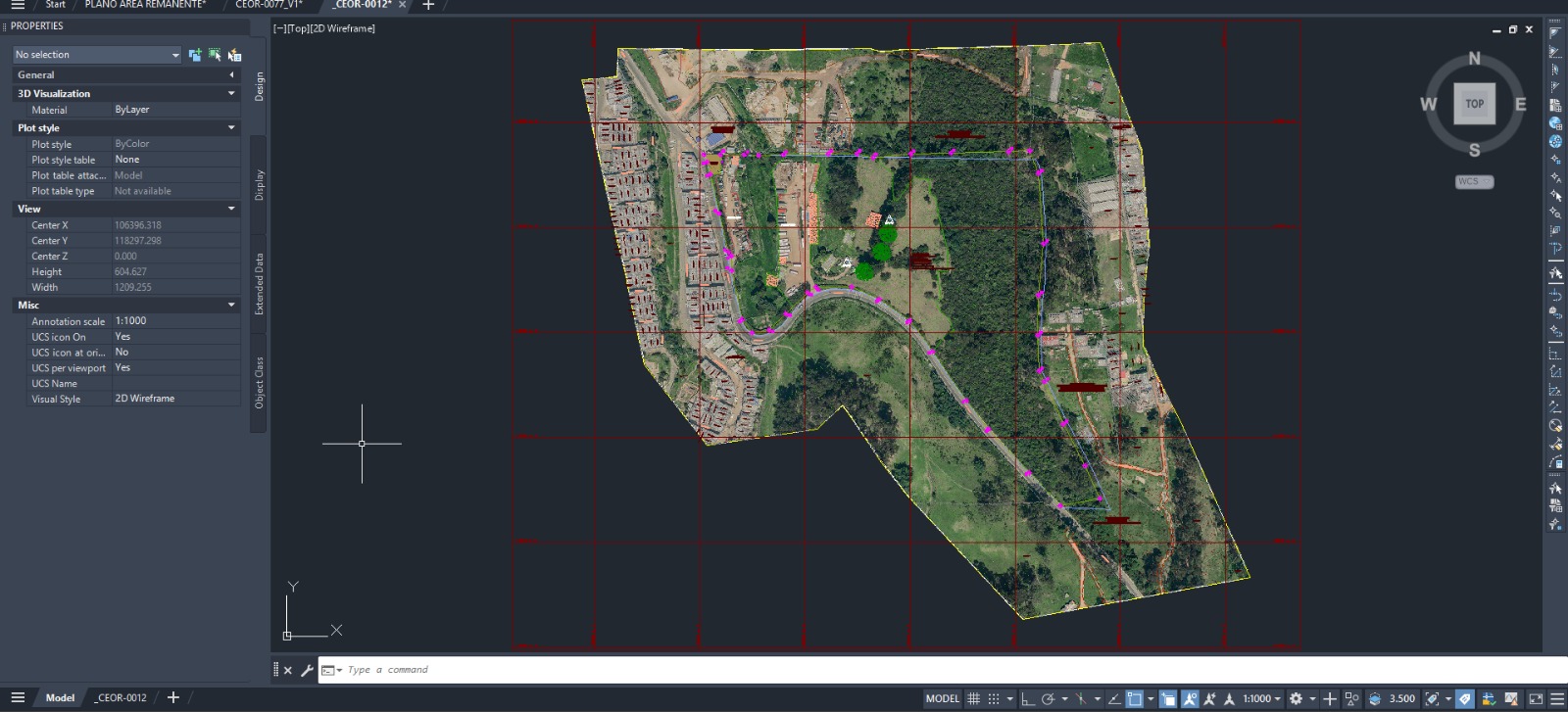Collapse the Plot style section
Image resolution: width=1568 pixels, height=712 pixels.
[231, 128]
